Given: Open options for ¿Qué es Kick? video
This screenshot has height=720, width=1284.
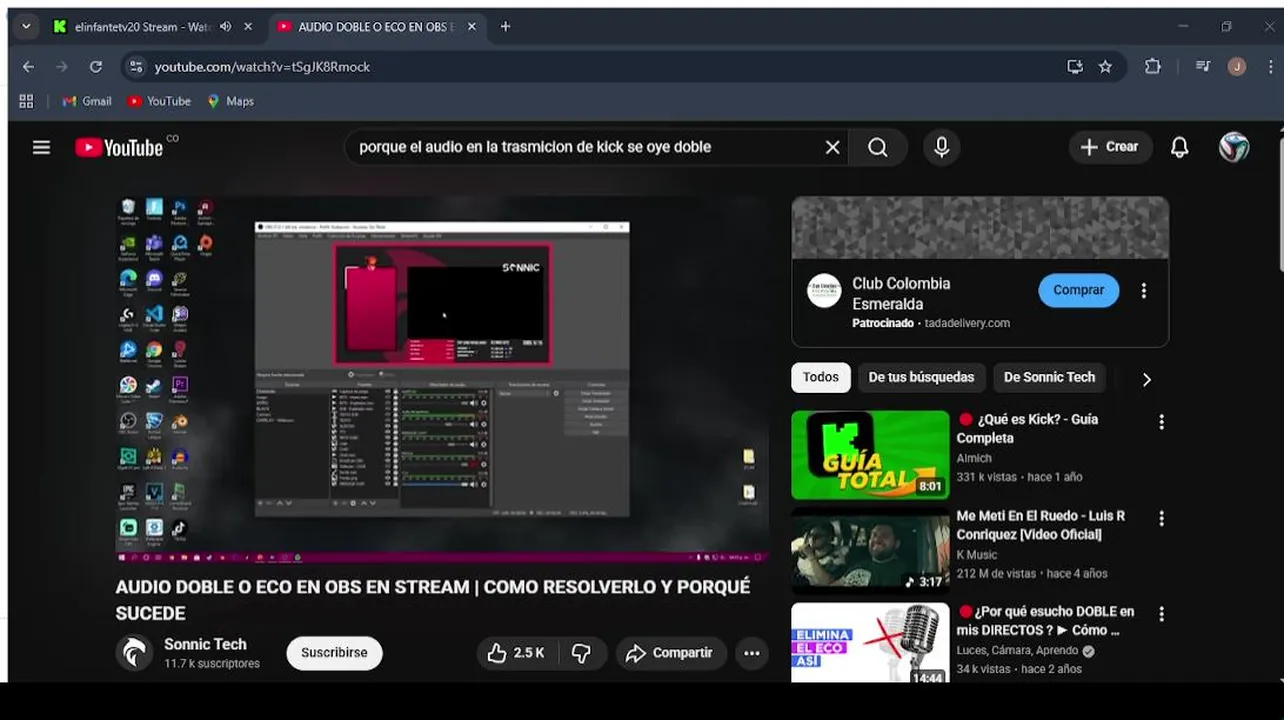Looking at the screenshot, I should (1161, 422).
